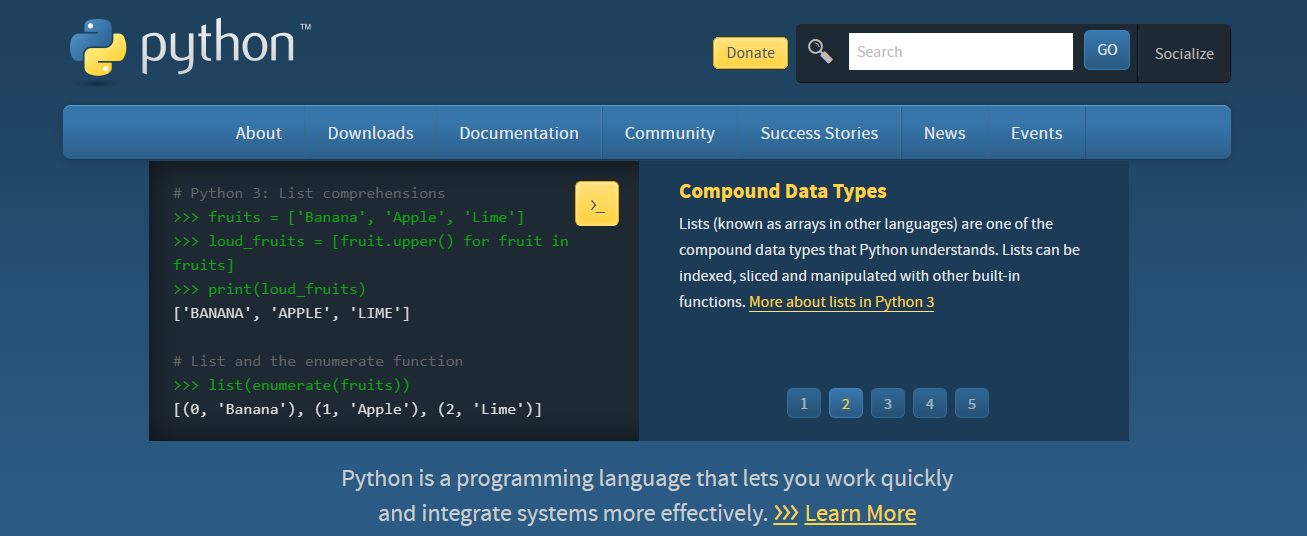Select Success Stories in navigation bar
Image resolution: width=1307 pixels, height=536 pixels.
click(x=819, y=133)
